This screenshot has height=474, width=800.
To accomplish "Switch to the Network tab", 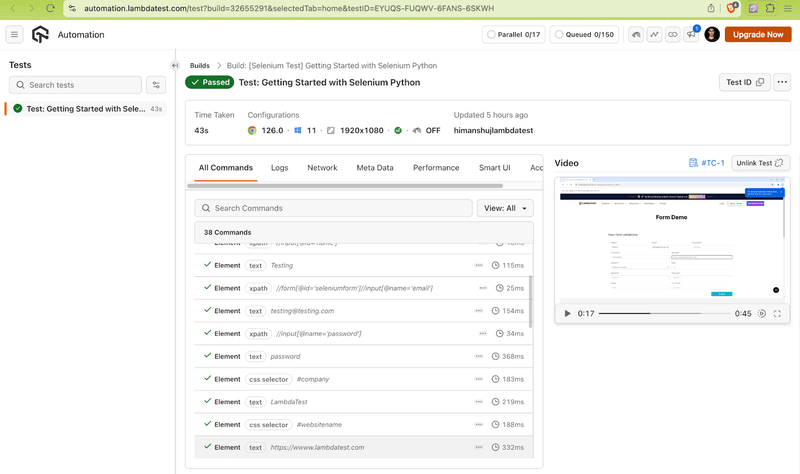I will pos(322,168).
